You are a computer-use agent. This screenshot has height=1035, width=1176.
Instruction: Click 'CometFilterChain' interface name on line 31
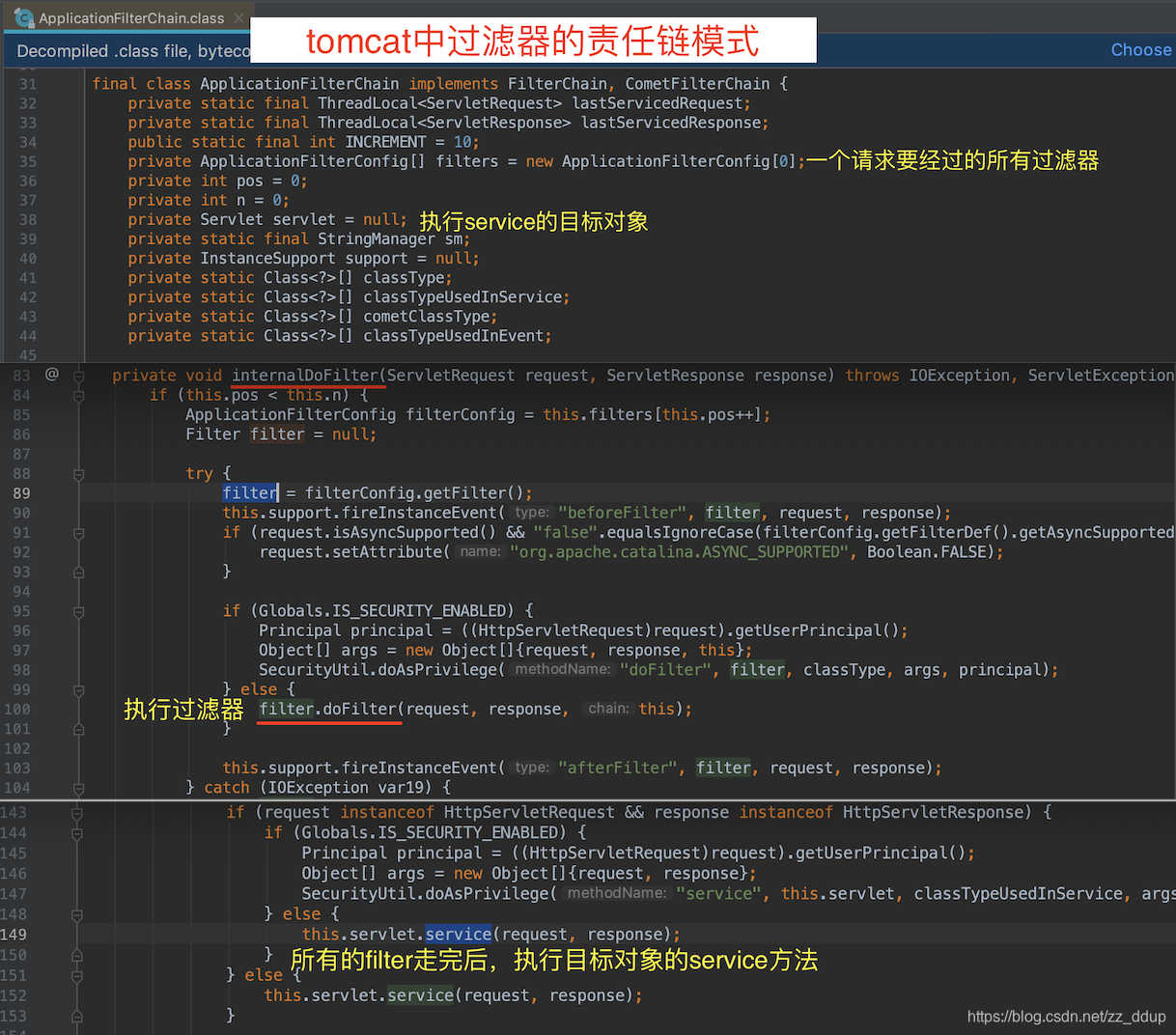tap(697, 84)
